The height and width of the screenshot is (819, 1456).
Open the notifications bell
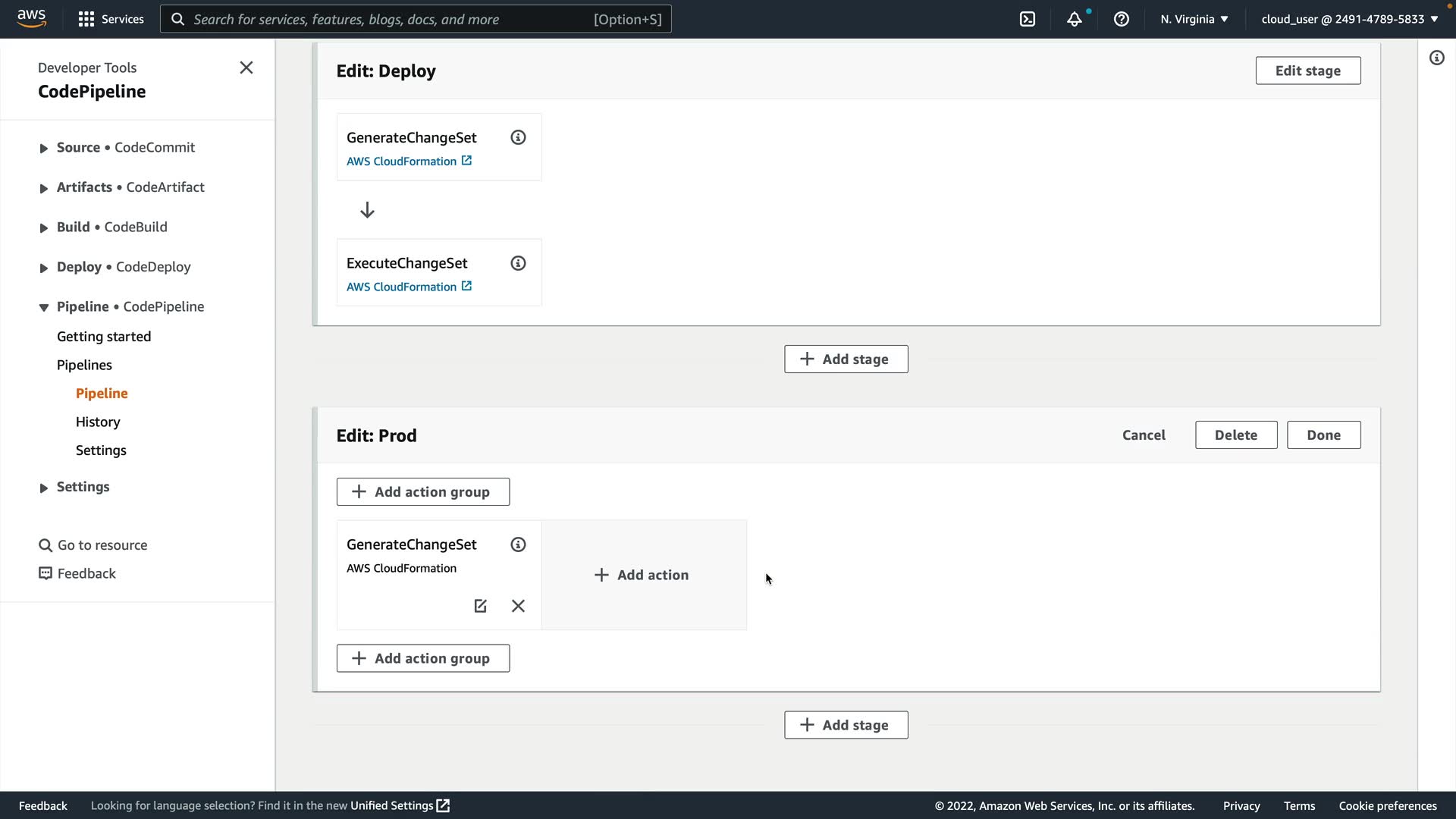pos(1074,19)
